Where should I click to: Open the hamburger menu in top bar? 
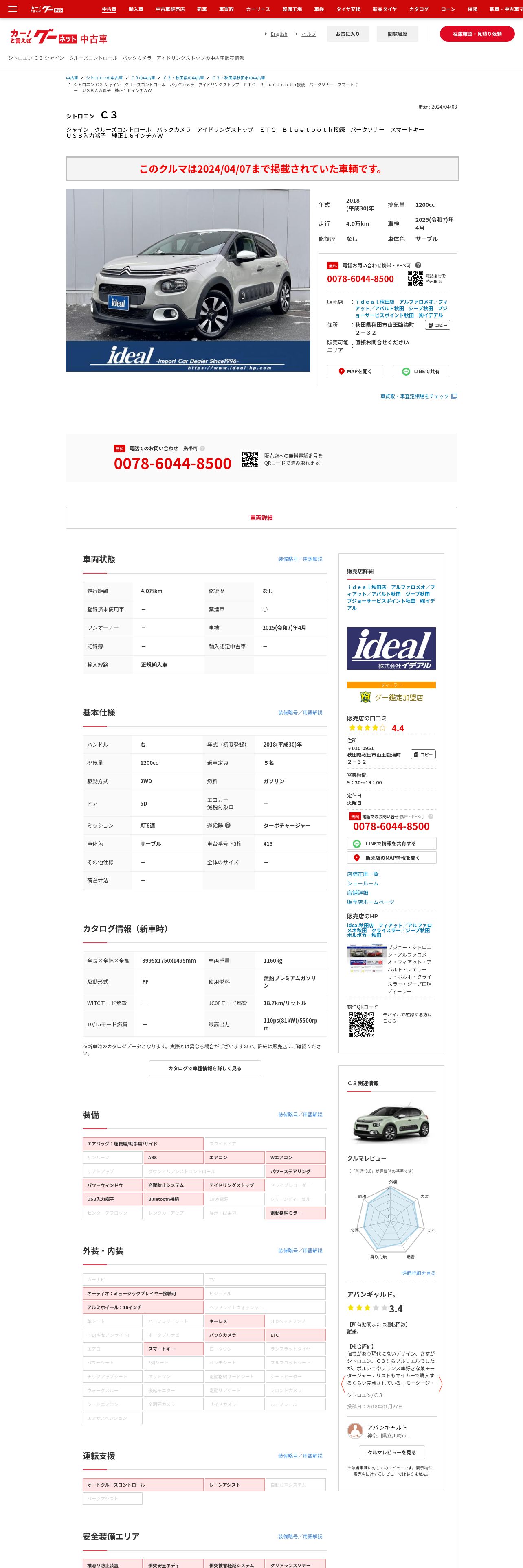(x=12, y=9)
